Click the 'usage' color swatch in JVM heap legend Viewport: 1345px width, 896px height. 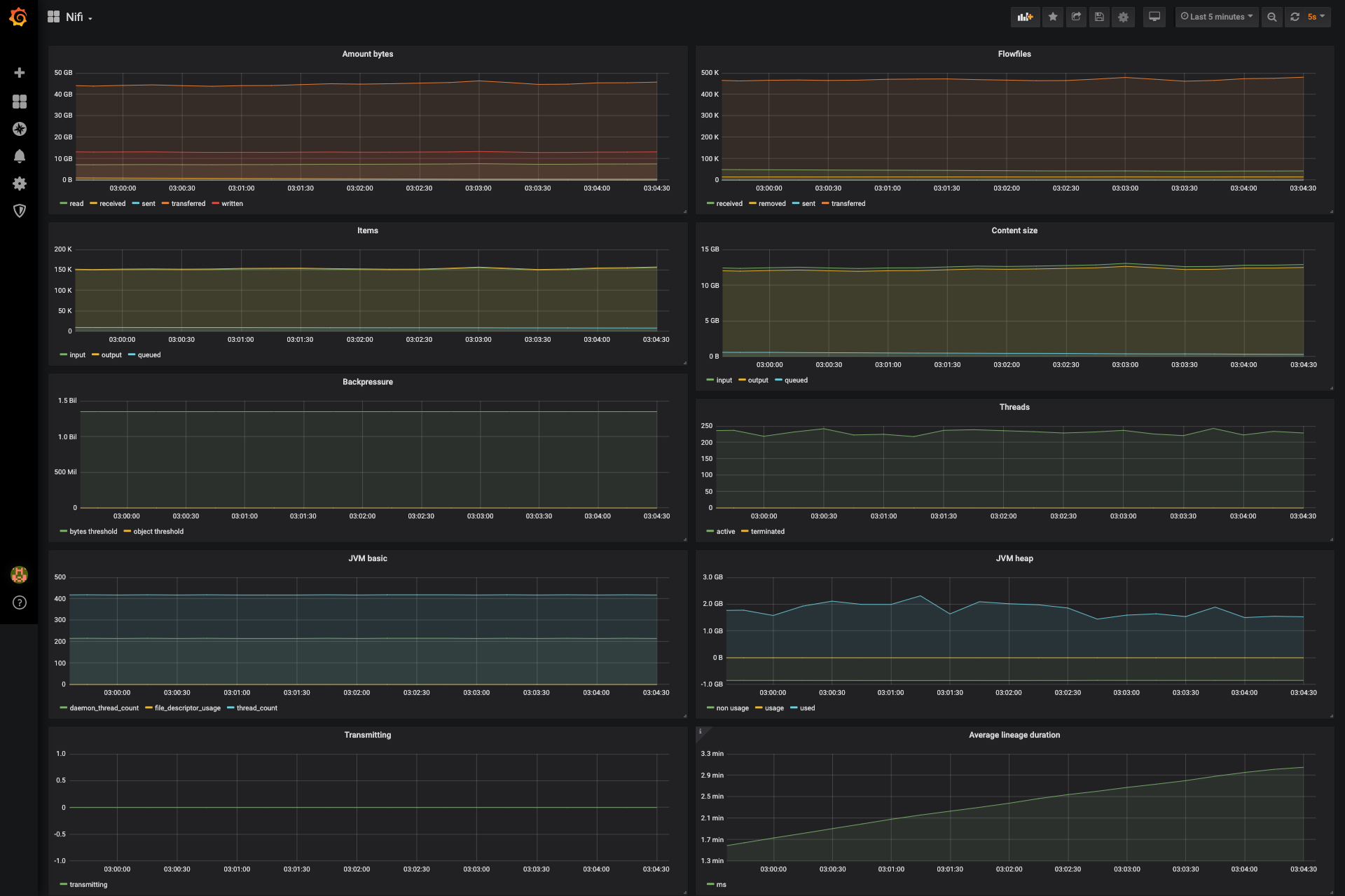tap(759, 708)
